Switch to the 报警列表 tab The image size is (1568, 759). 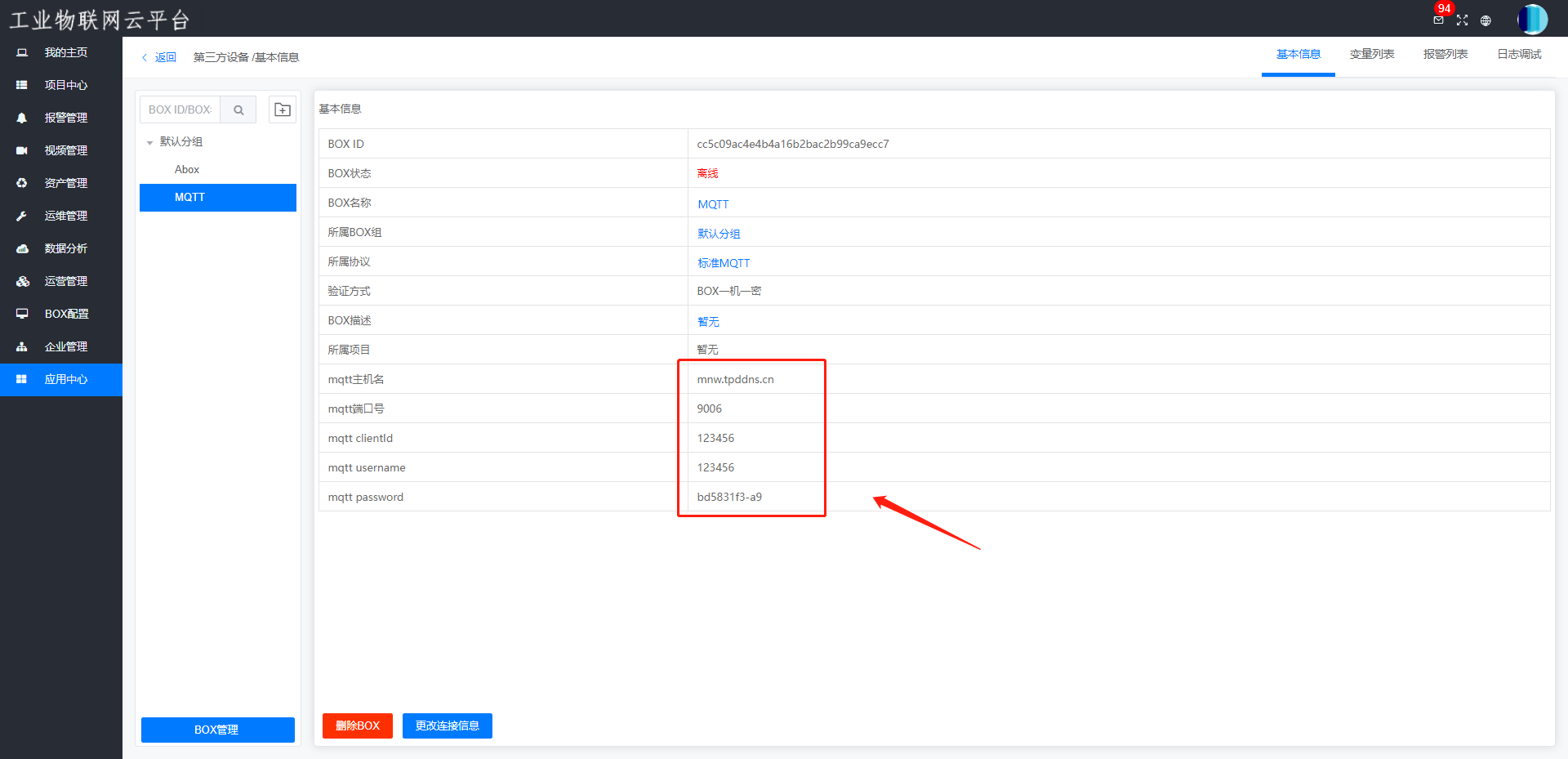click(1445, 54)
